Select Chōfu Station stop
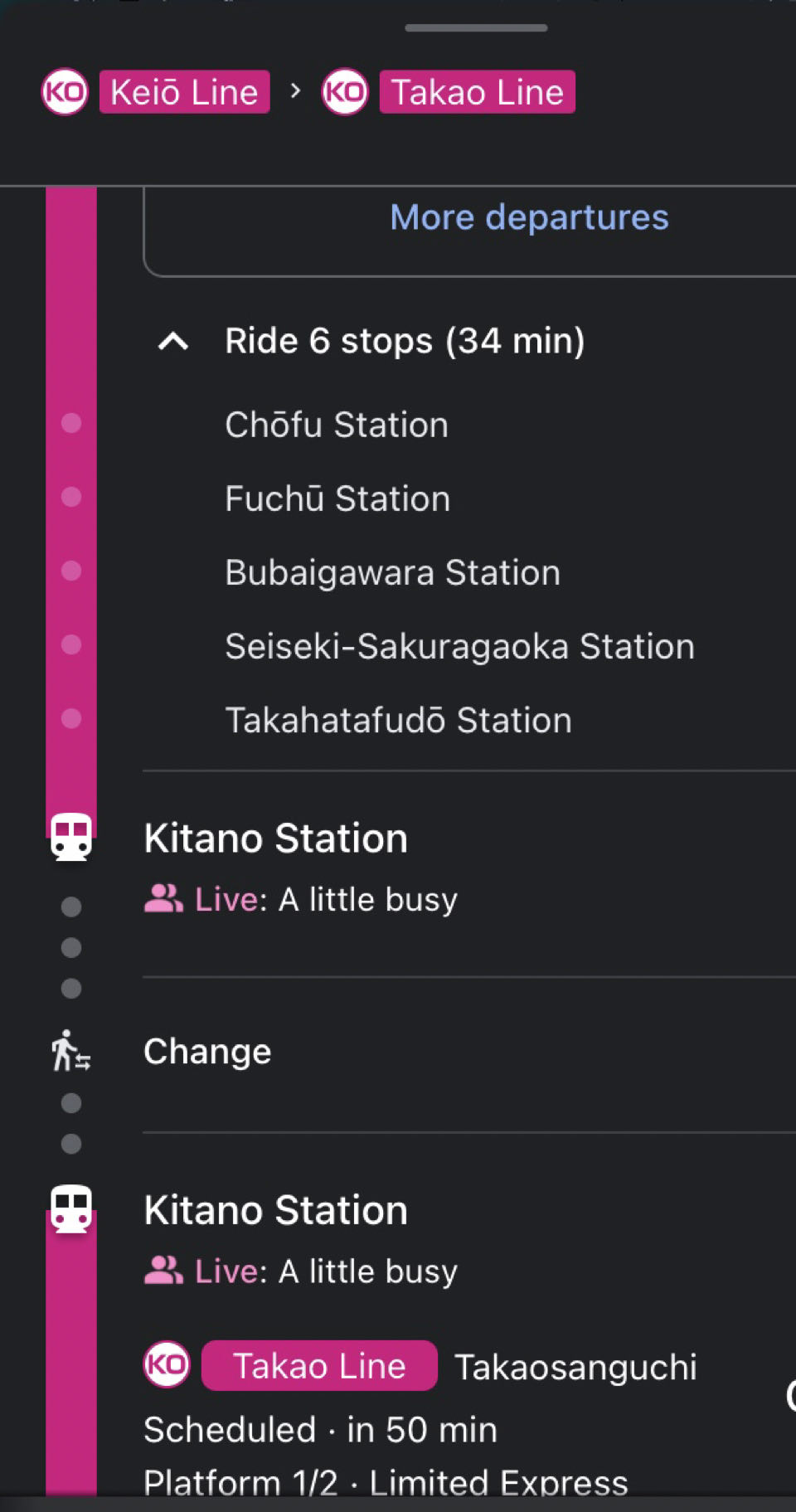The height and width of the screenshot is (1512, 796). (337, 424)
